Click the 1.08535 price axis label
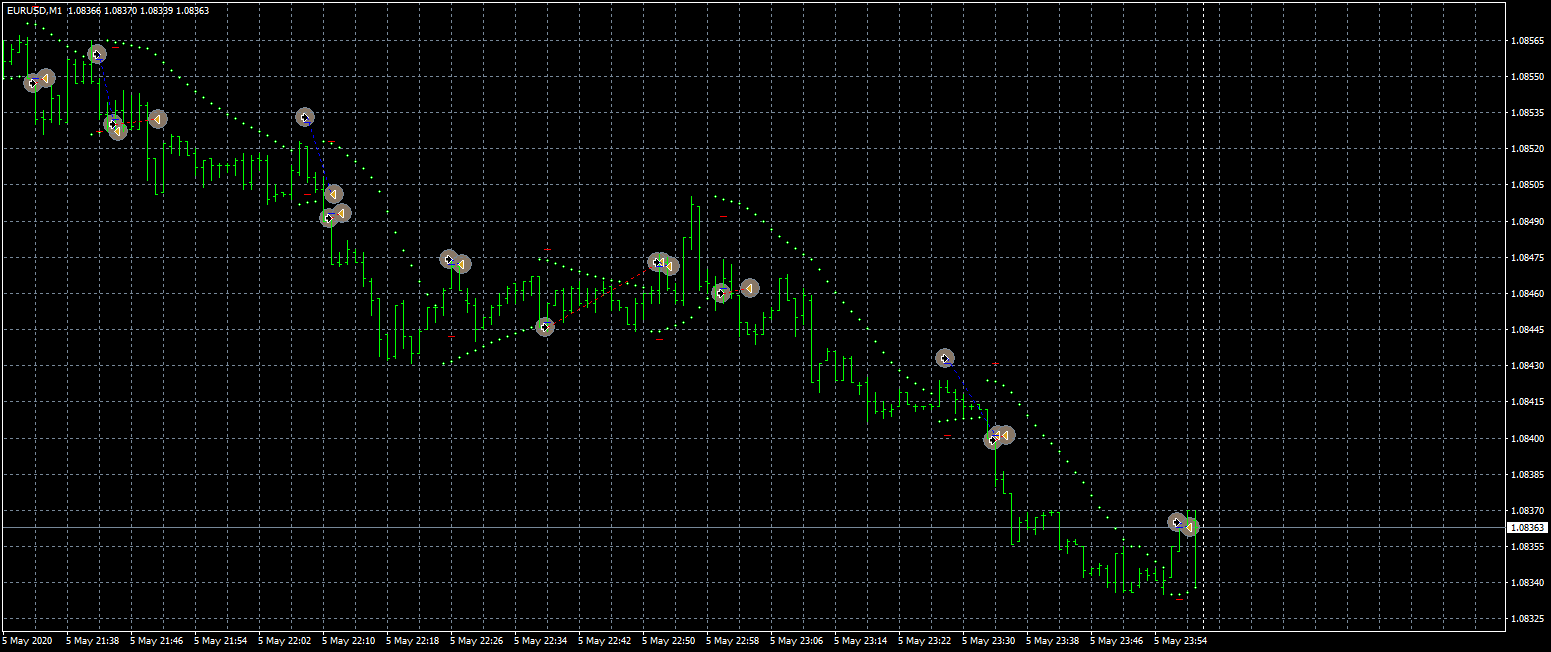The width and height of the screenshot is (1551, 652). (x=1528, y=113)
